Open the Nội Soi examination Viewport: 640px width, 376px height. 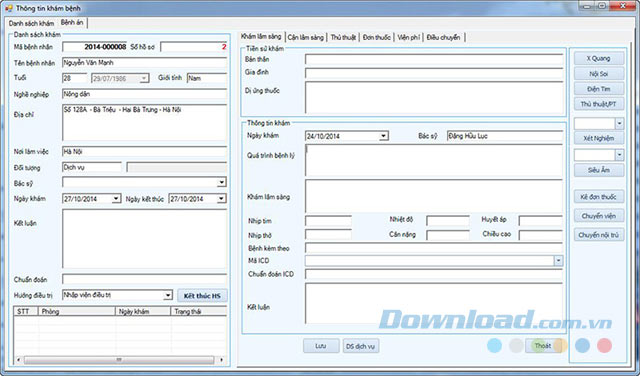[x=598, y=74]
